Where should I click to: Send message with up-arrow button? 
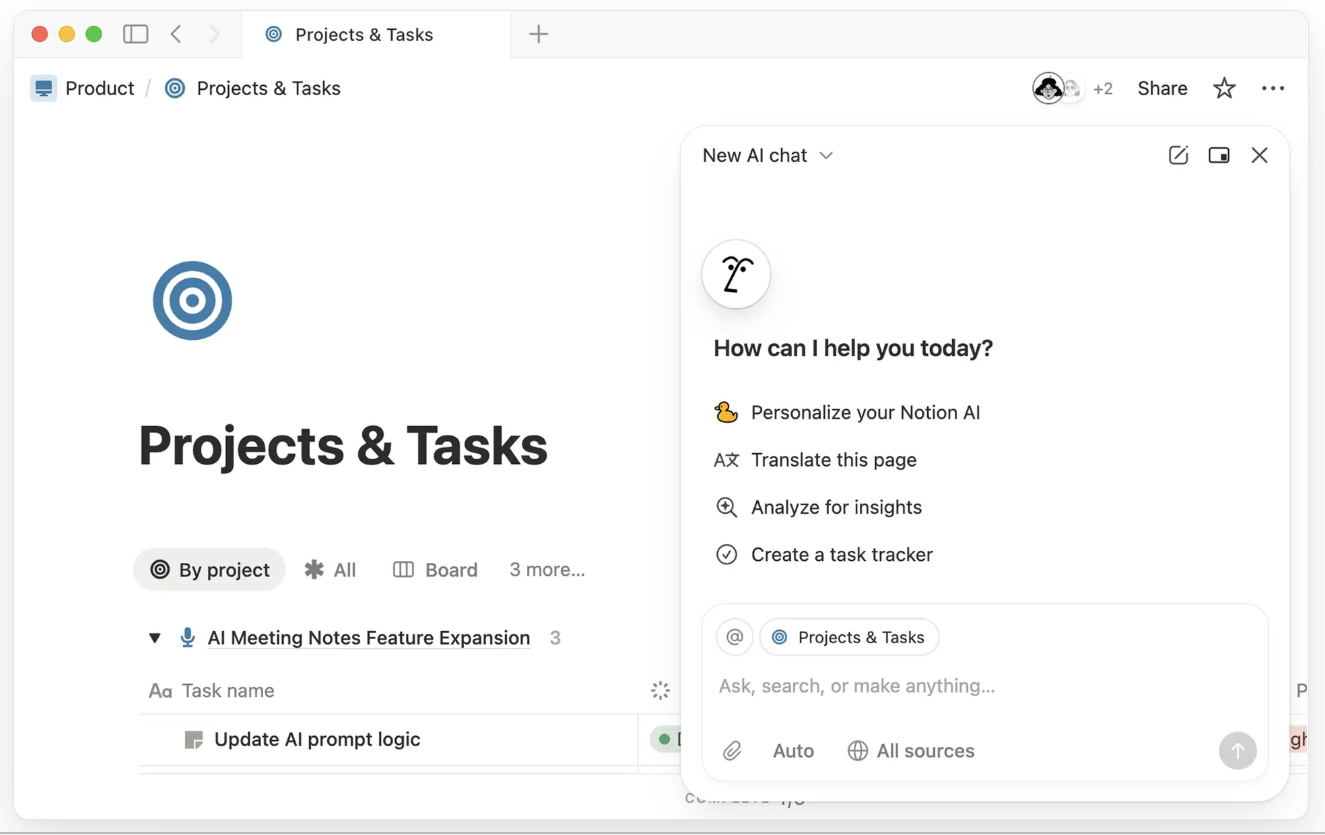coord(1237,750)
